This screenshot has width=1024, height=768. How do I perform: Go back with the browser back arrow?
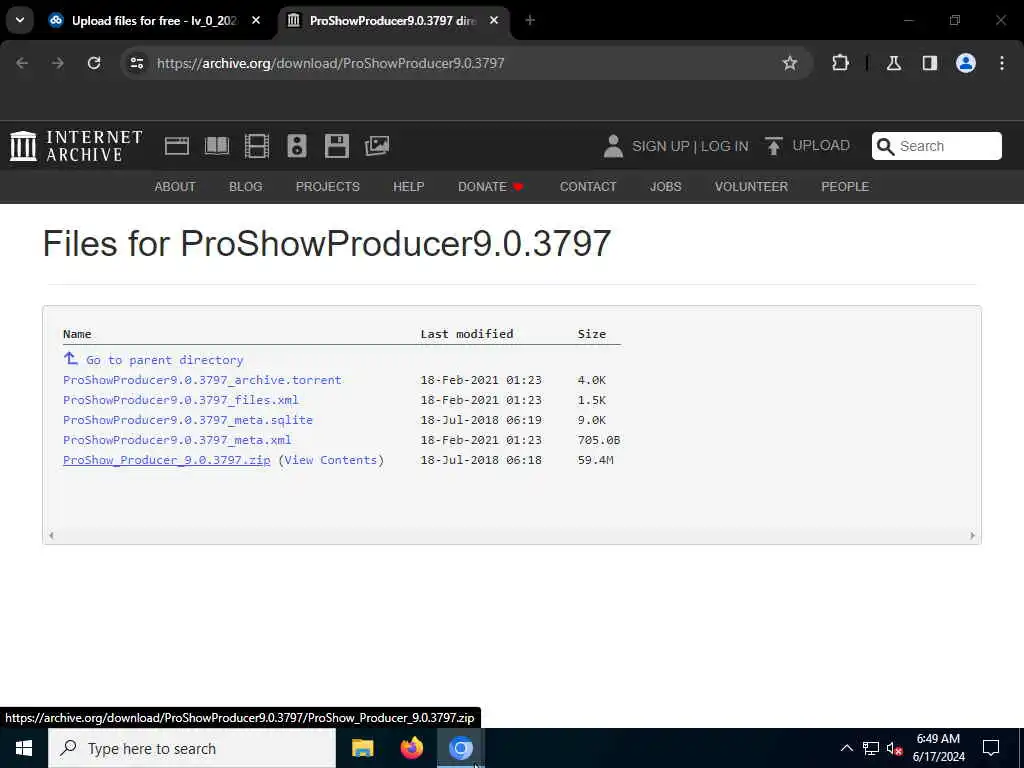coord(22,63)
